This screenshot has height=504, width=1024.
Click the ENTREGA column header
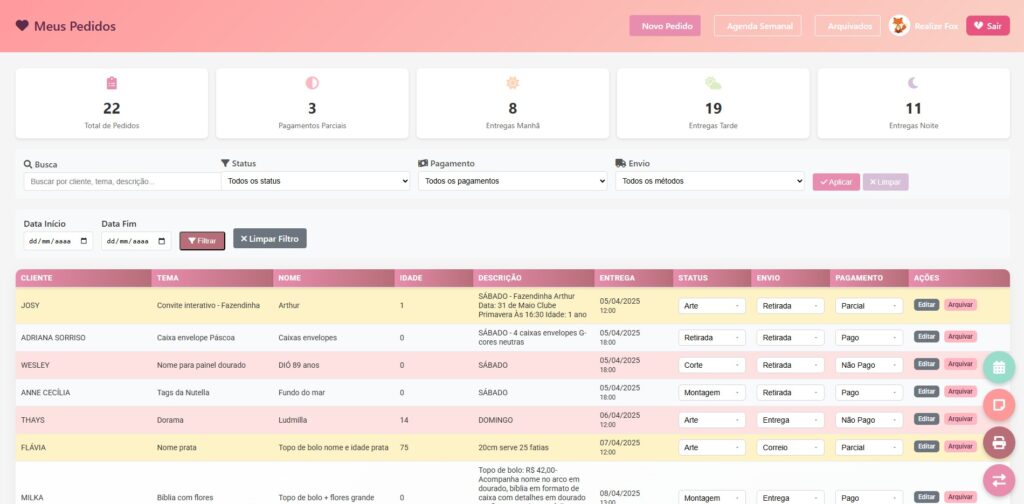pos(633,278)
